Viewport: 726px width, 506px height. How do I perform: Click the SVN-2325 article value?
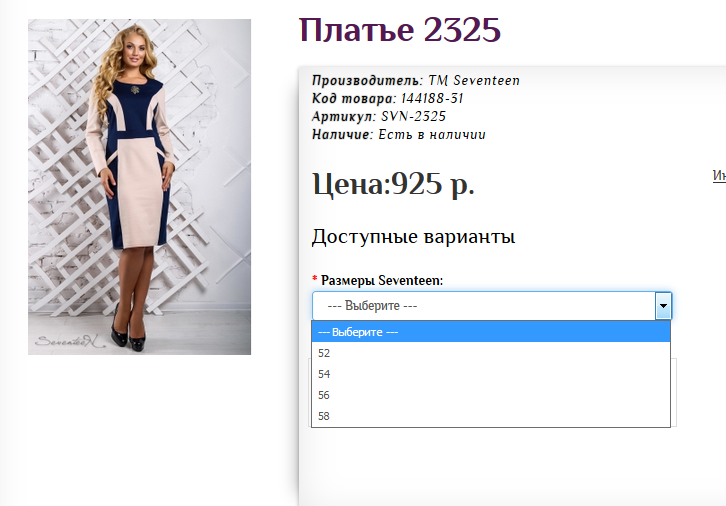point(413,117)
